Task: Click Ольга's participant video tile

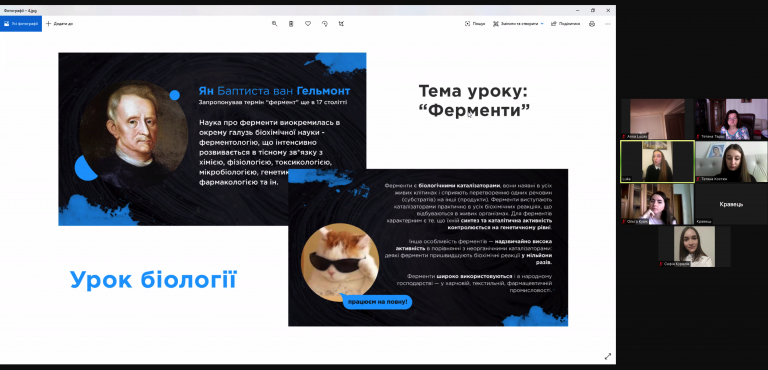Action: (657, 204)
